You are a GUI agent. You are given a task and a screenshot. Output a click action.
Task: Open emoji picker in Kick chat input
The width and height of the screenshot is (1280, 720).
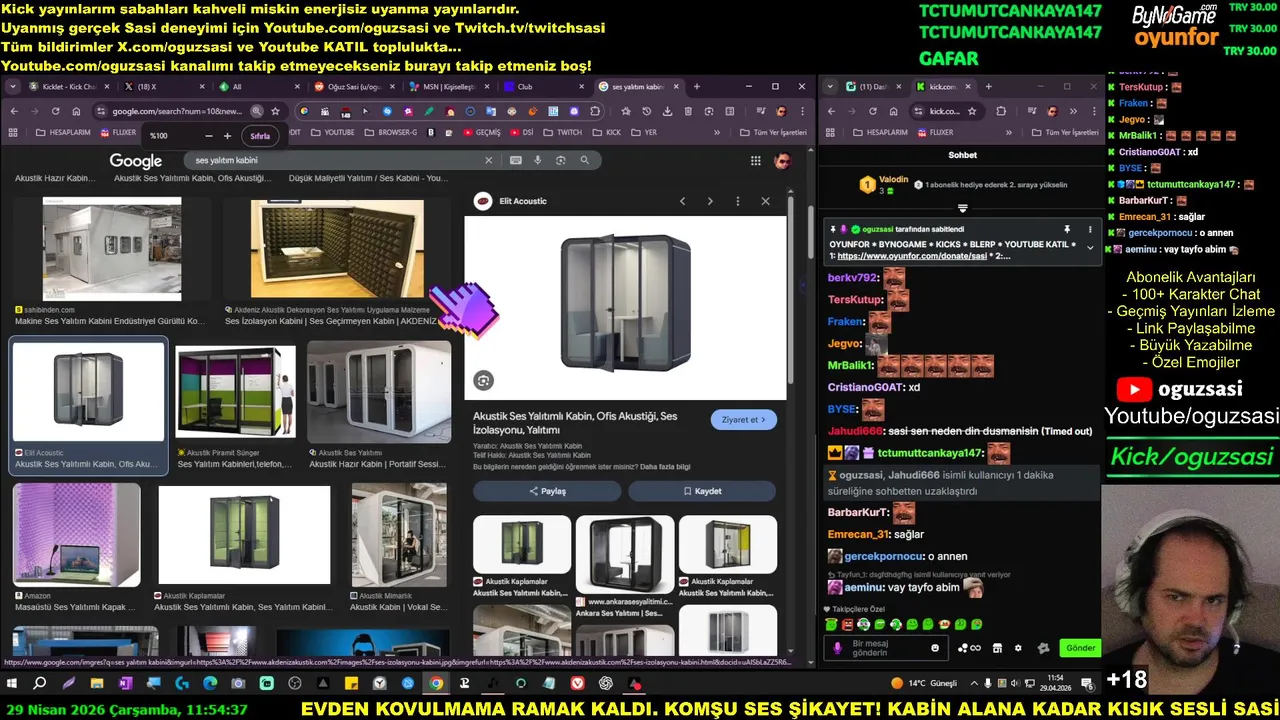click(935, 648)
